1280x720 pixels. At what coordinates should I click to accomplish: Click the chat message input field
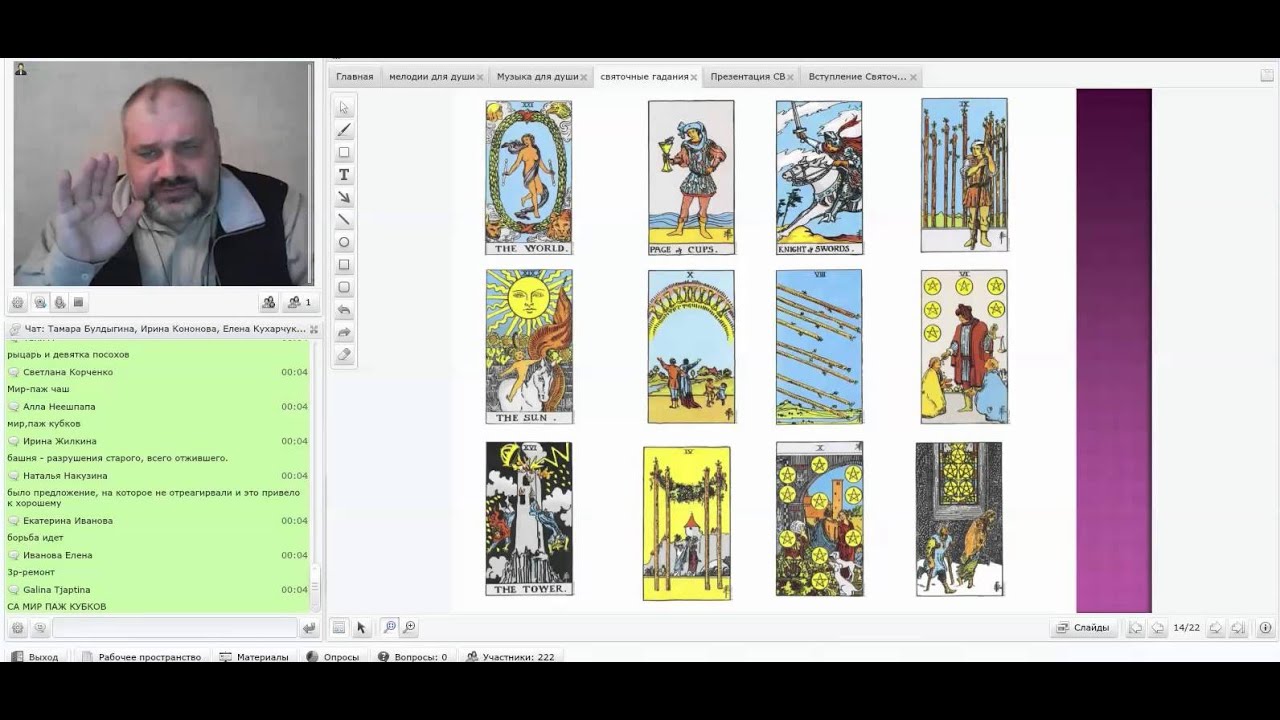[175, 628]
